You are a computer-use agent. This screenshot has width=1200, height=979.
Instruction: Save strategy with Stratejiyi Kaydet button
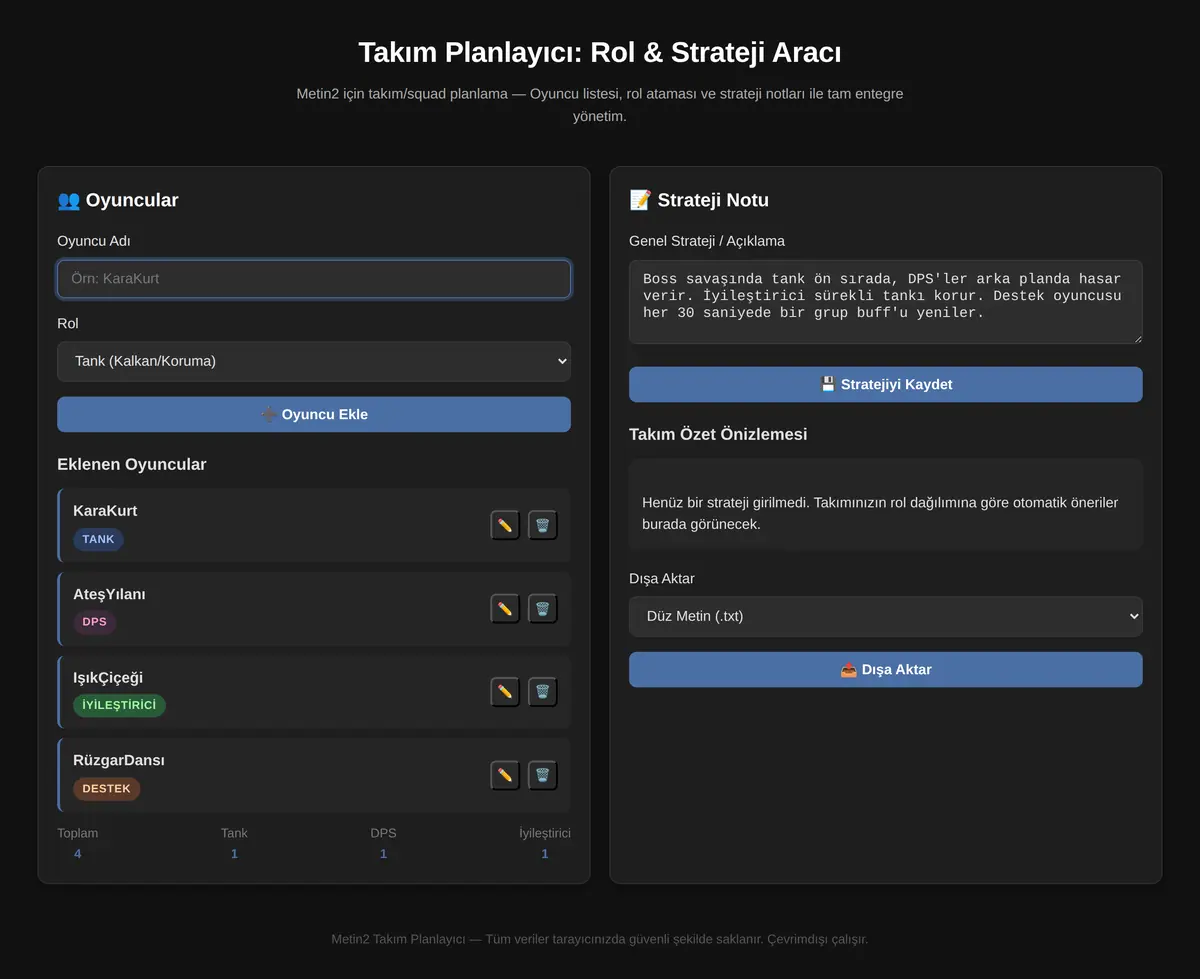[x=886, y=384]
